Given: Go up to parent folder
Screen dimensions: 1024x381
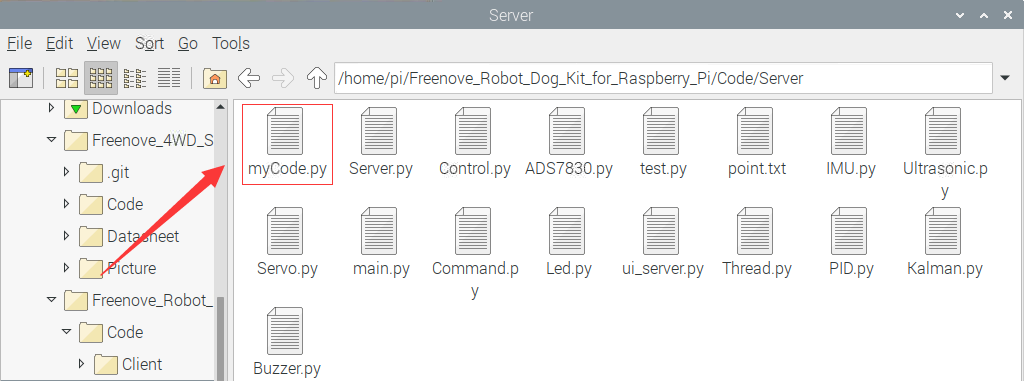Looking at the screenshot, I should [x=317, y=78].
